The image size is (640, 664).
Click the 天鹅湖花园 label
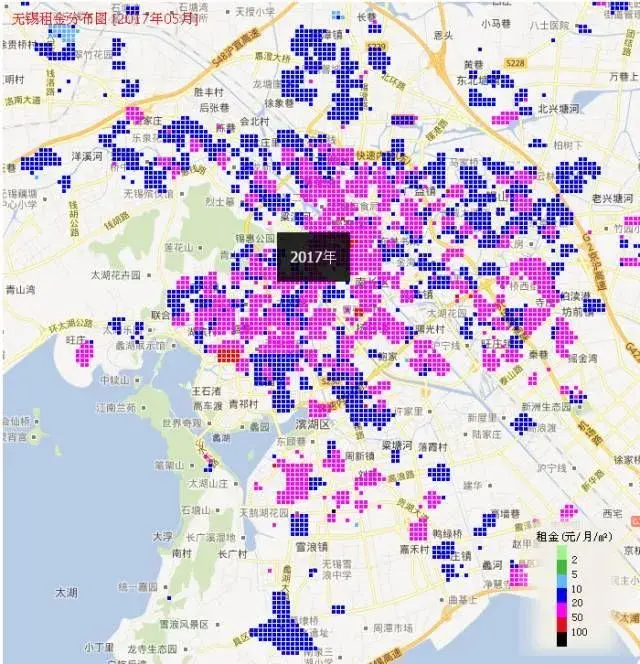click(x=264, y=513)
